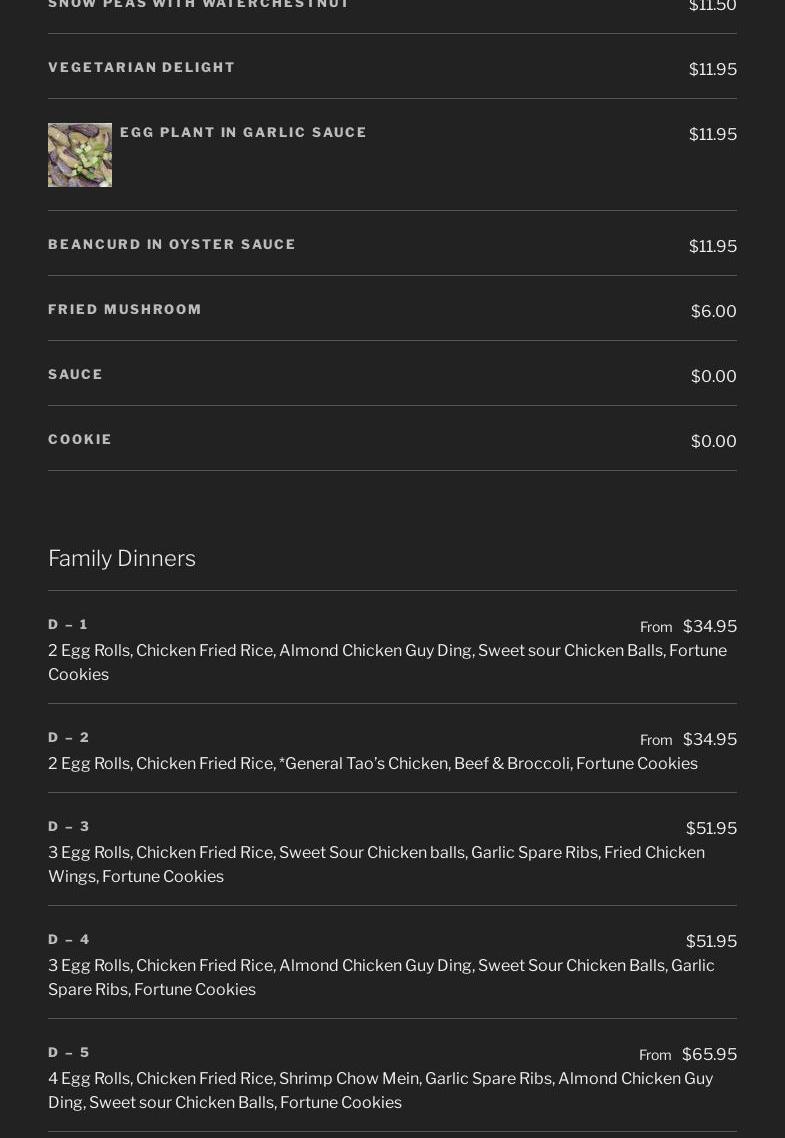
Task: Click the eggplant dish thumbnail image
Action: [80, 155]
